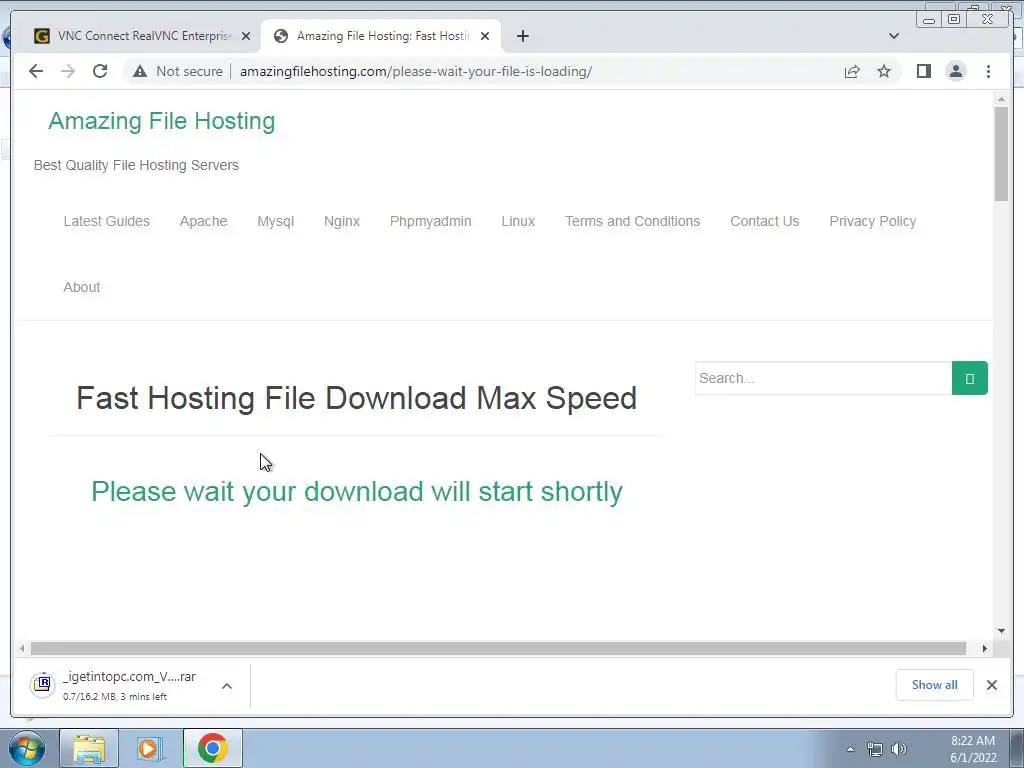This screenshot has width=1024, height=768.
Task: Show hidden system tray icons
Action: 850,749
